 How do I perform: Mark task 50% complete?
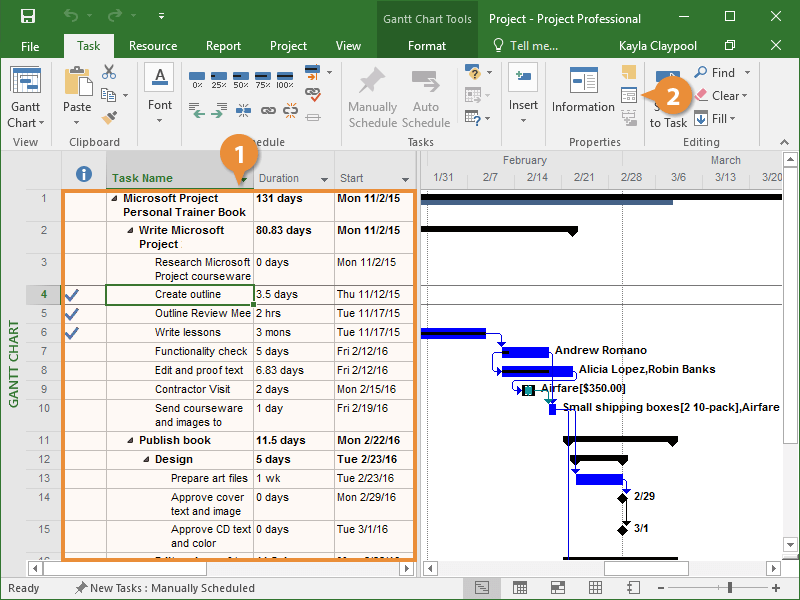point(240,79)
